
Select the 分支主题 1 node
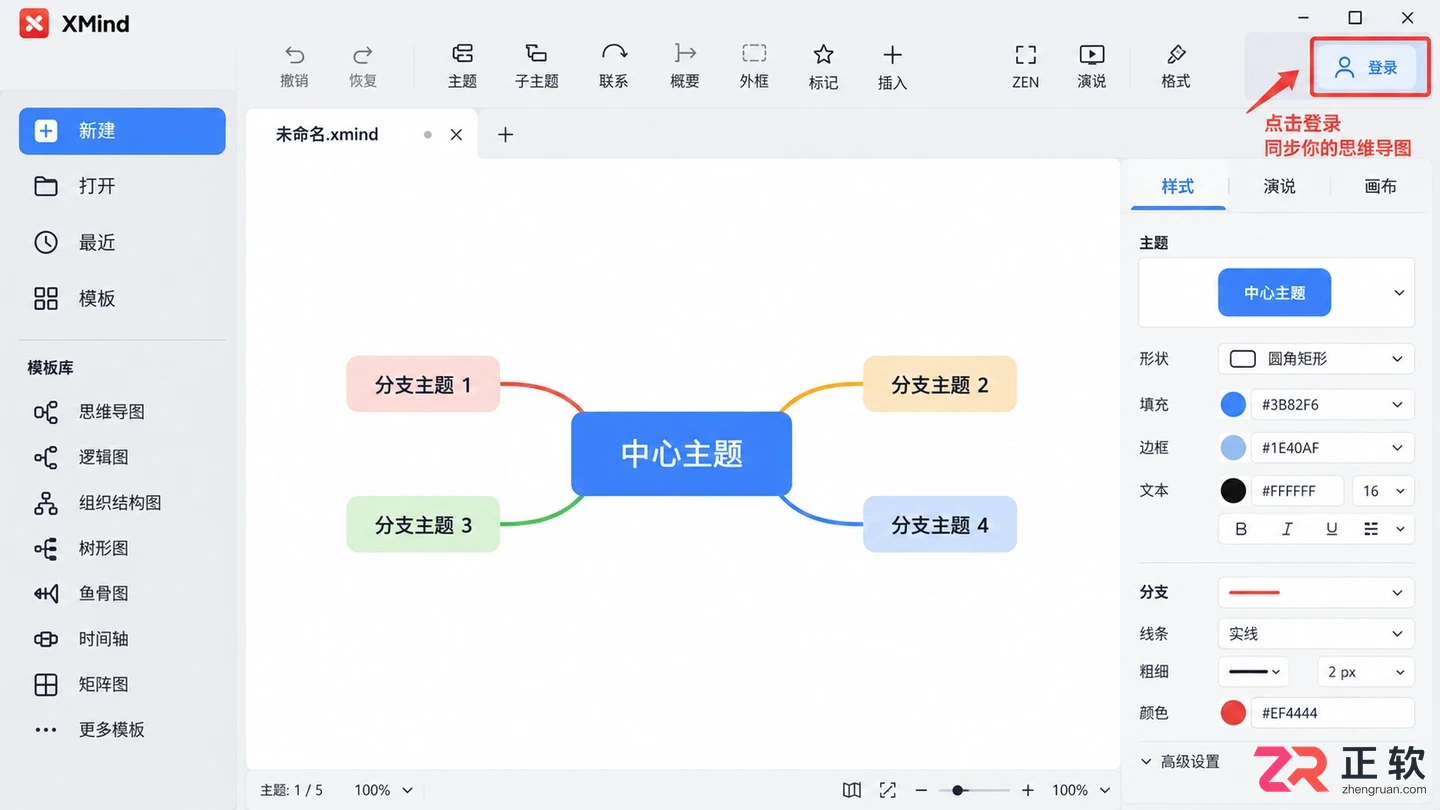[x=423, y=384]
